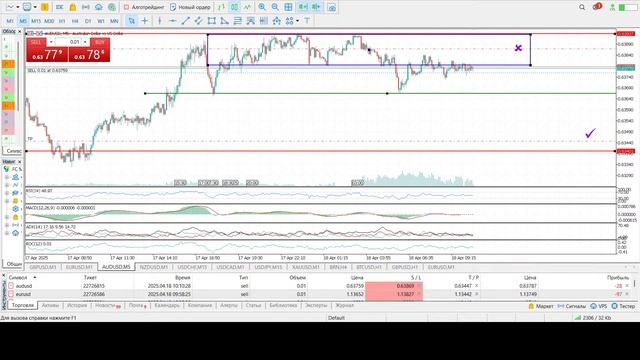Click the yellow lock market icon
640x360 pixels.
72,7
